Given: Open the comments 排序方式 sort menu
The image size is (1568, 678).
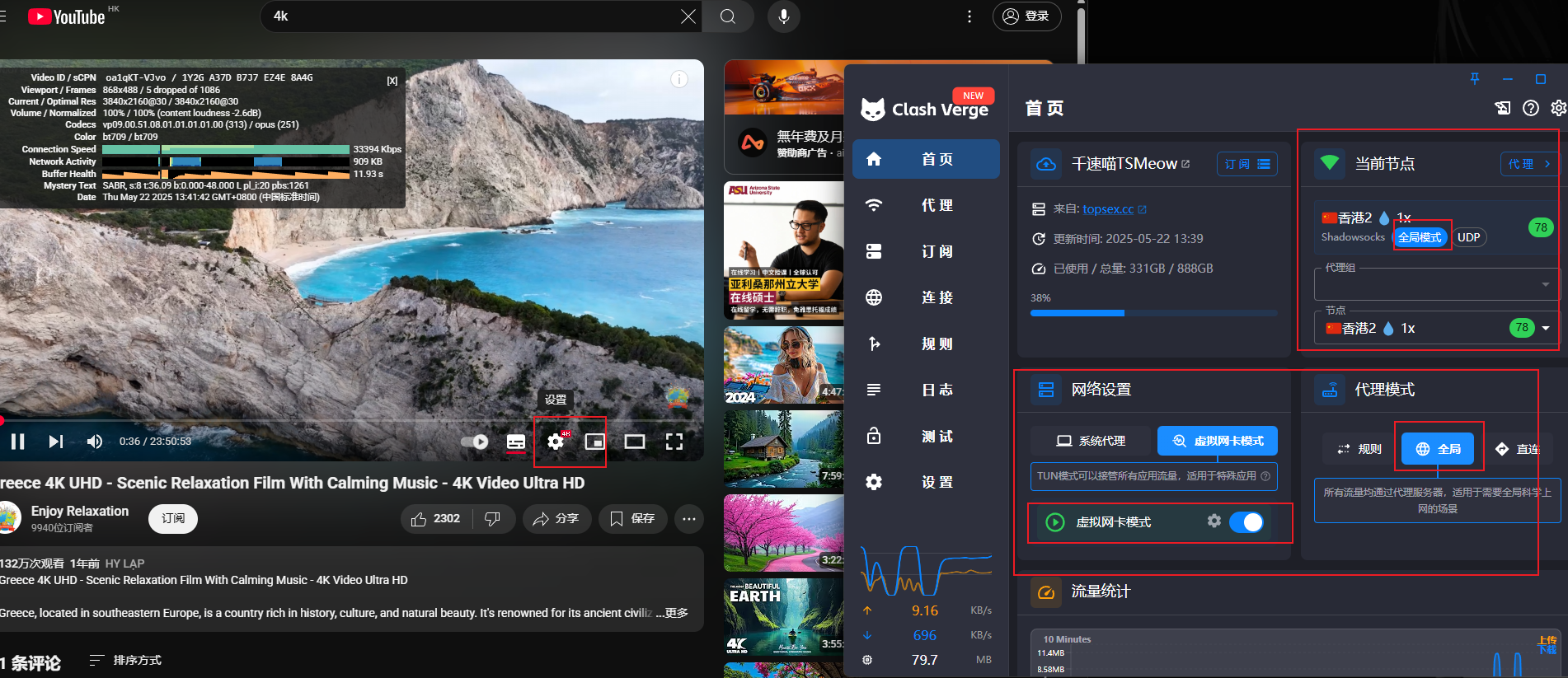Looking at the screenshot, I should [125, 660].
